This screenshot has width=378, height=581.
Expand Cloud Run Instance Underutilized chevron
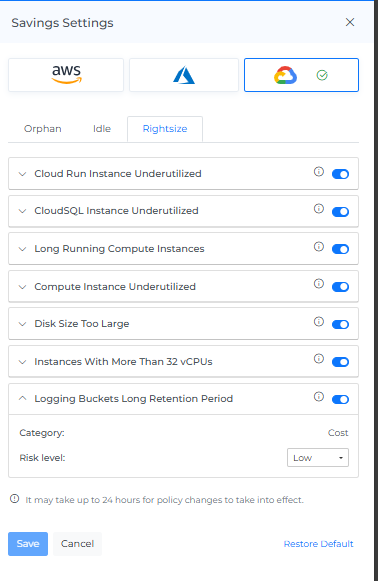[23, 174]
